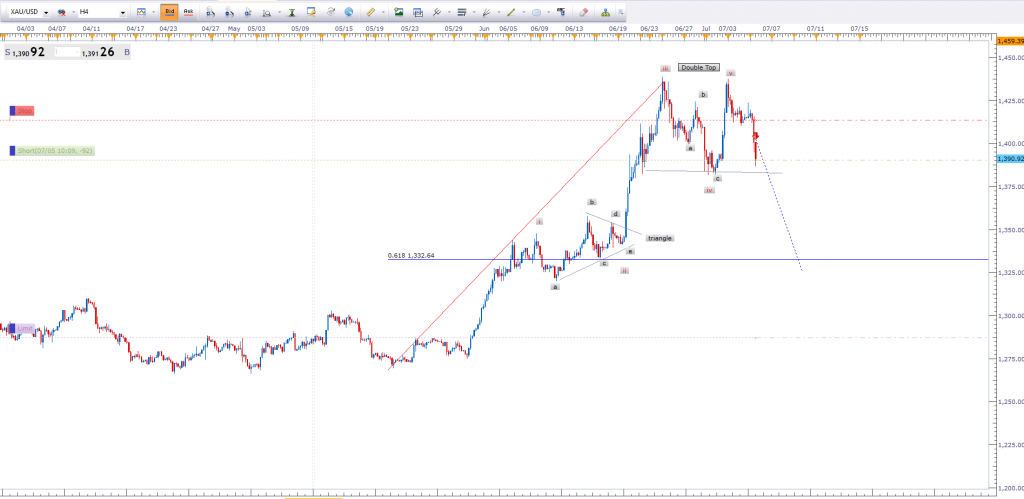Click the red Stop order label
Viewport: 1024px width, 499px height.
point(23,111)
